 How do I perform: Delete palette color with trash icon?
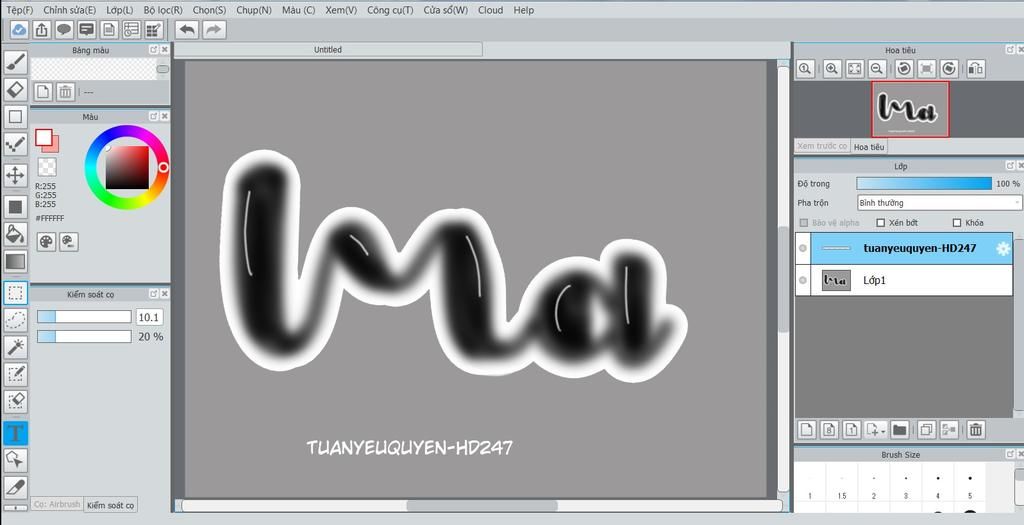tap(65, 92)
